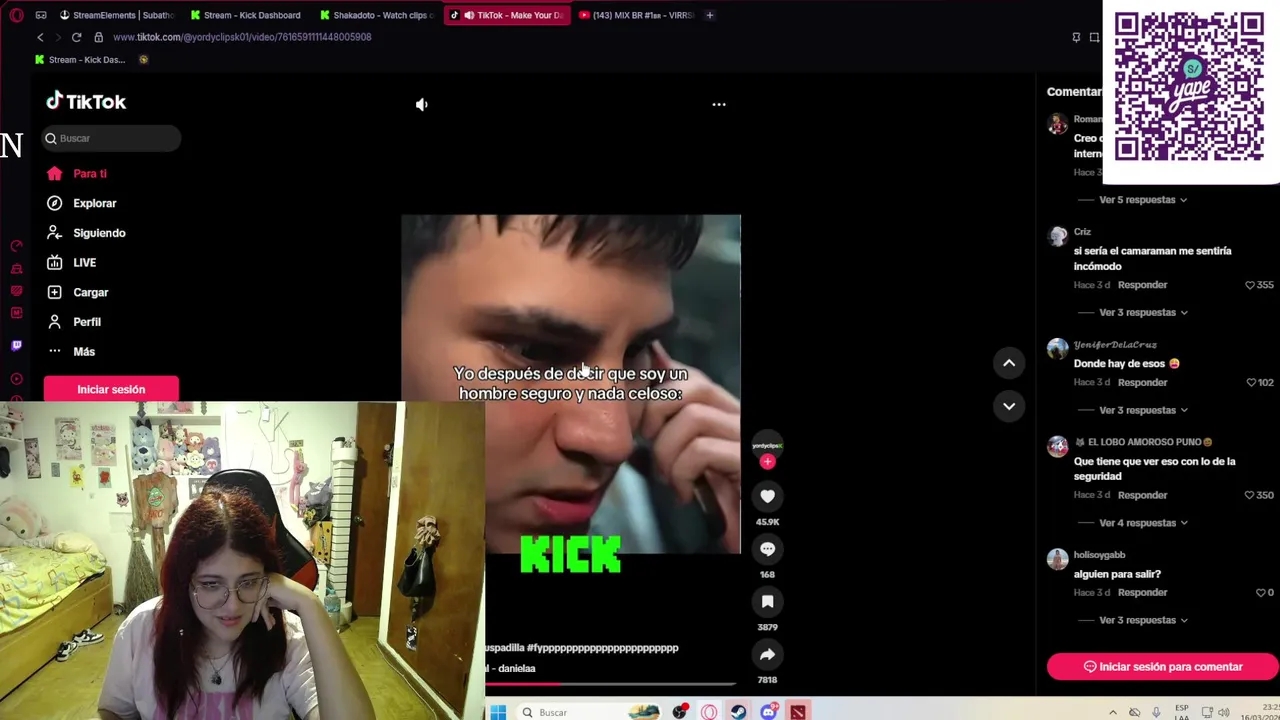Open Opera sidebar GX Control speedometer icon
The width and height of the screenshot is (1280, 720).
pyautogui.click(x=16, y=246)
